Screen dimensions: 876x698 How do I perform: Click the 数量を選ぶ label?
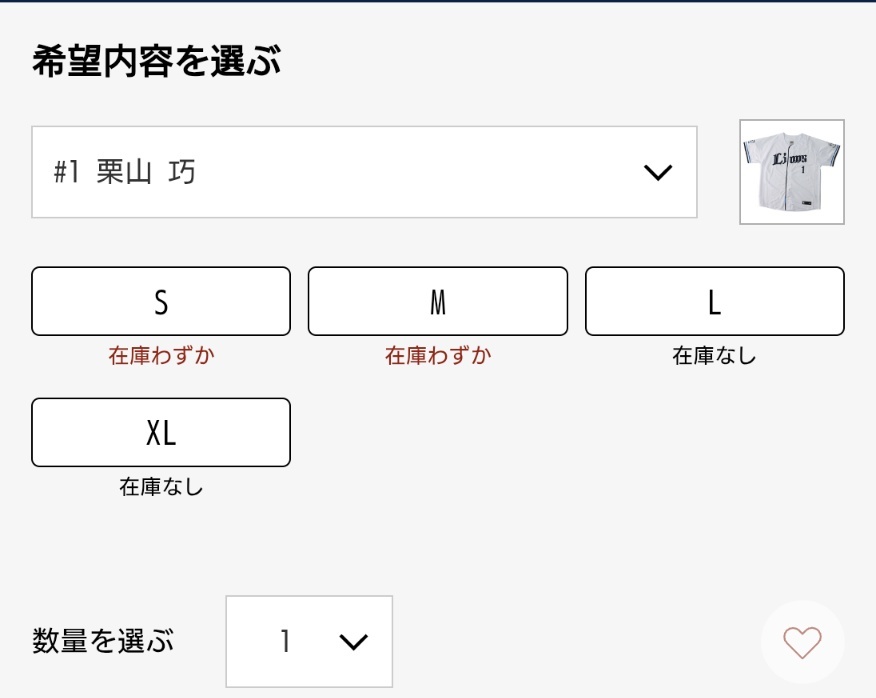[103, 640]
